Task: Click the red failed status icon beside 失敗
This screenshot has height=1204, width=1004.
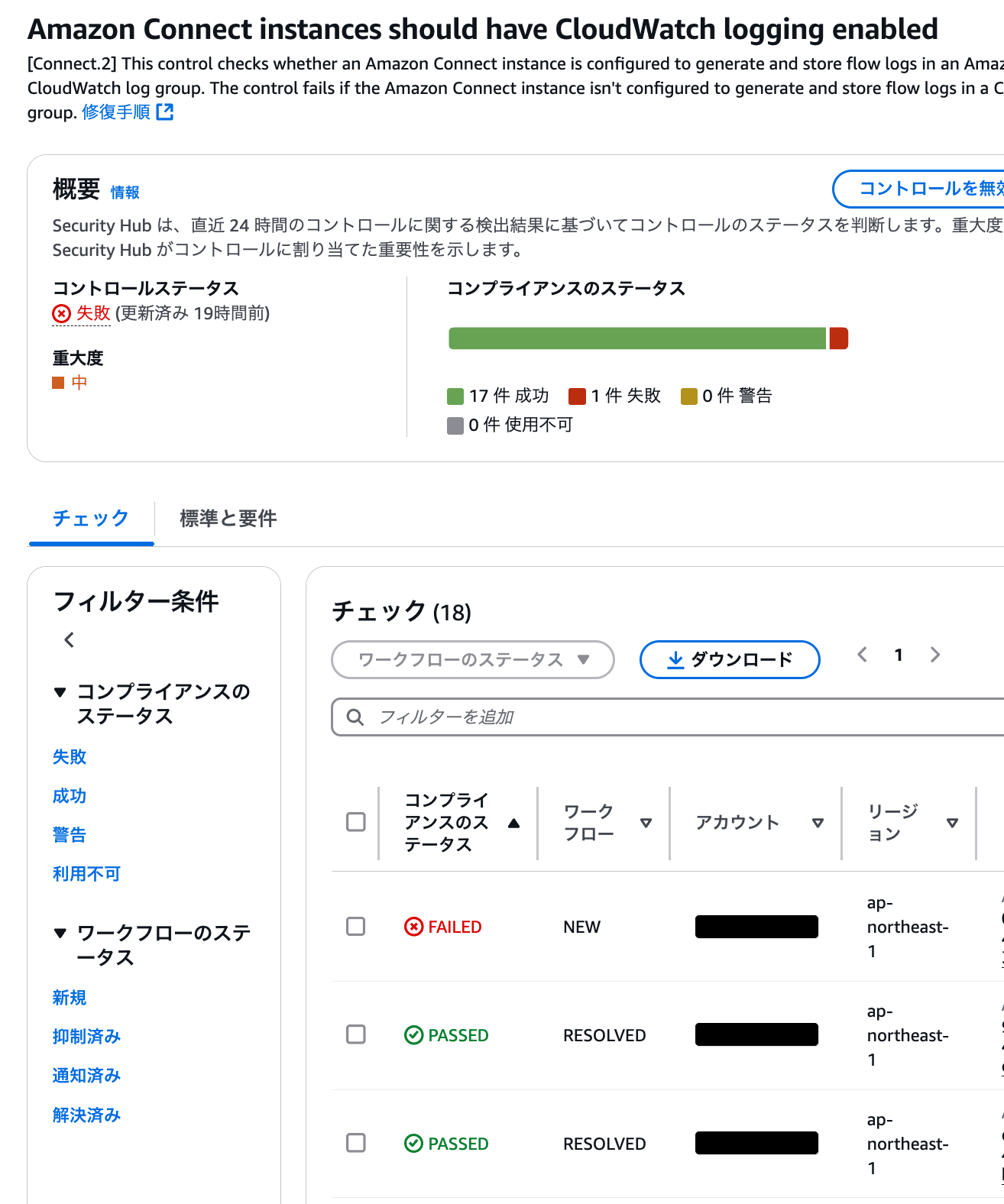Action: pos(61,313)
